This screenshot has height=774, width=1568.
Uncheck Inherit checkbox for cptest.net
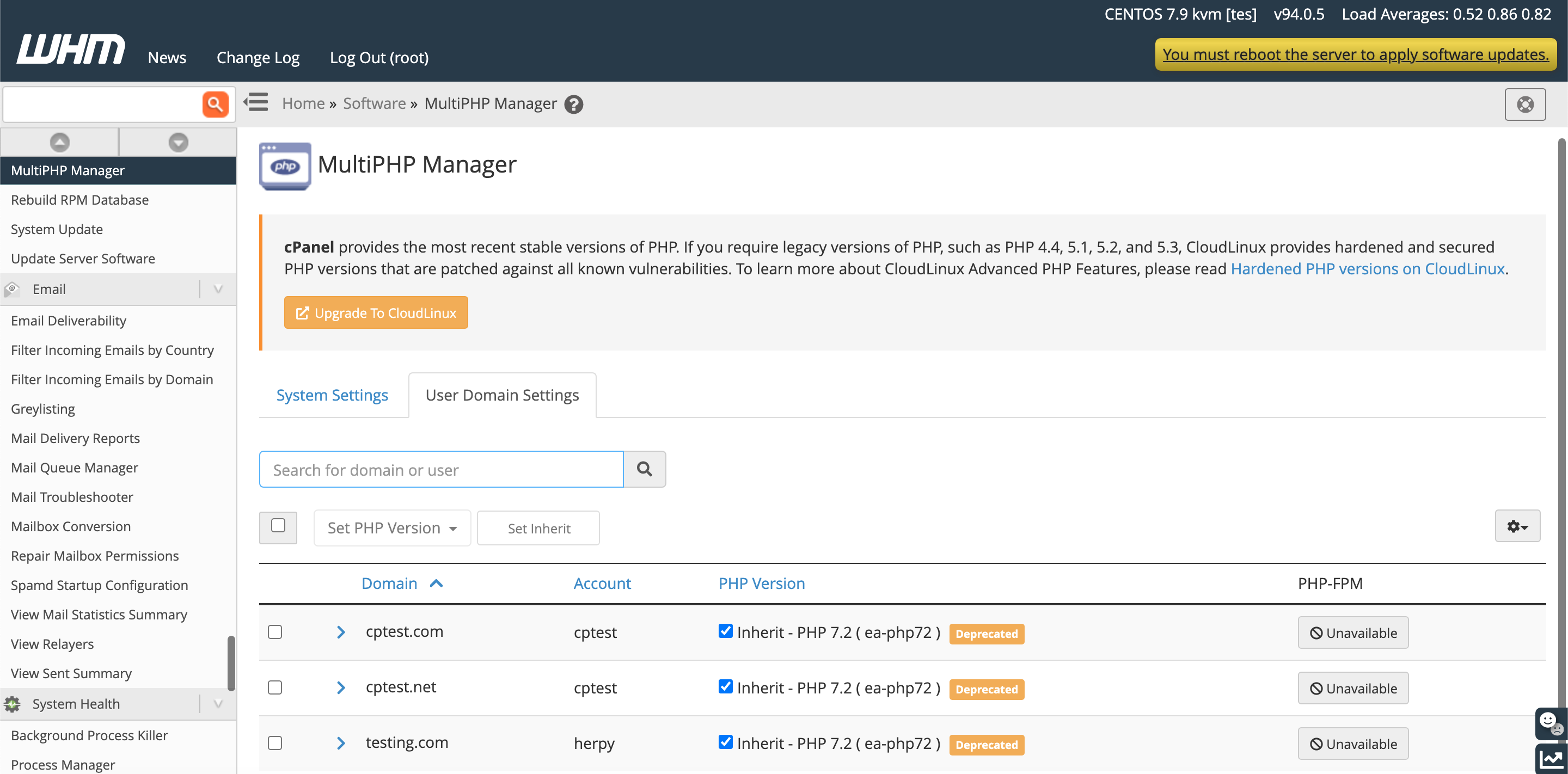(x=725, y=686)
